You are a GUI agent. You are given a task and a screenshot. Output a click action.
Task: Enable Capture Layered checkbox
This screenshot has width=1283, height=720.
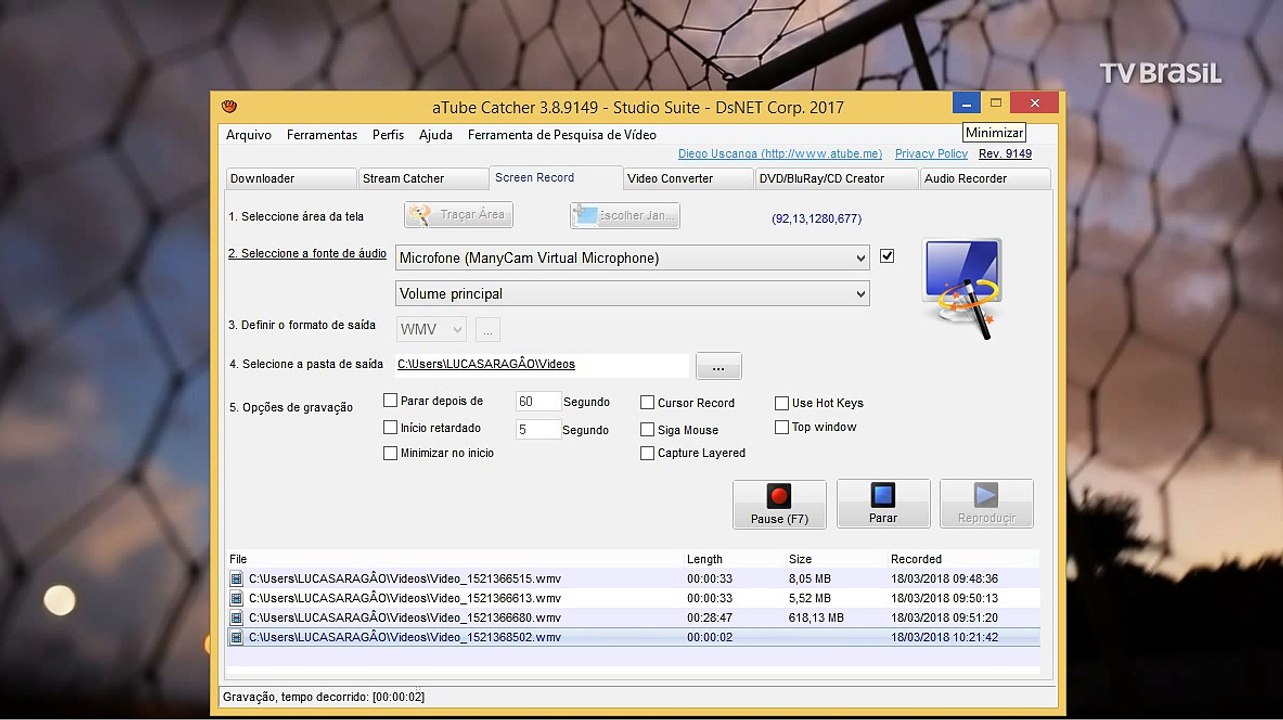coord(648,453)
